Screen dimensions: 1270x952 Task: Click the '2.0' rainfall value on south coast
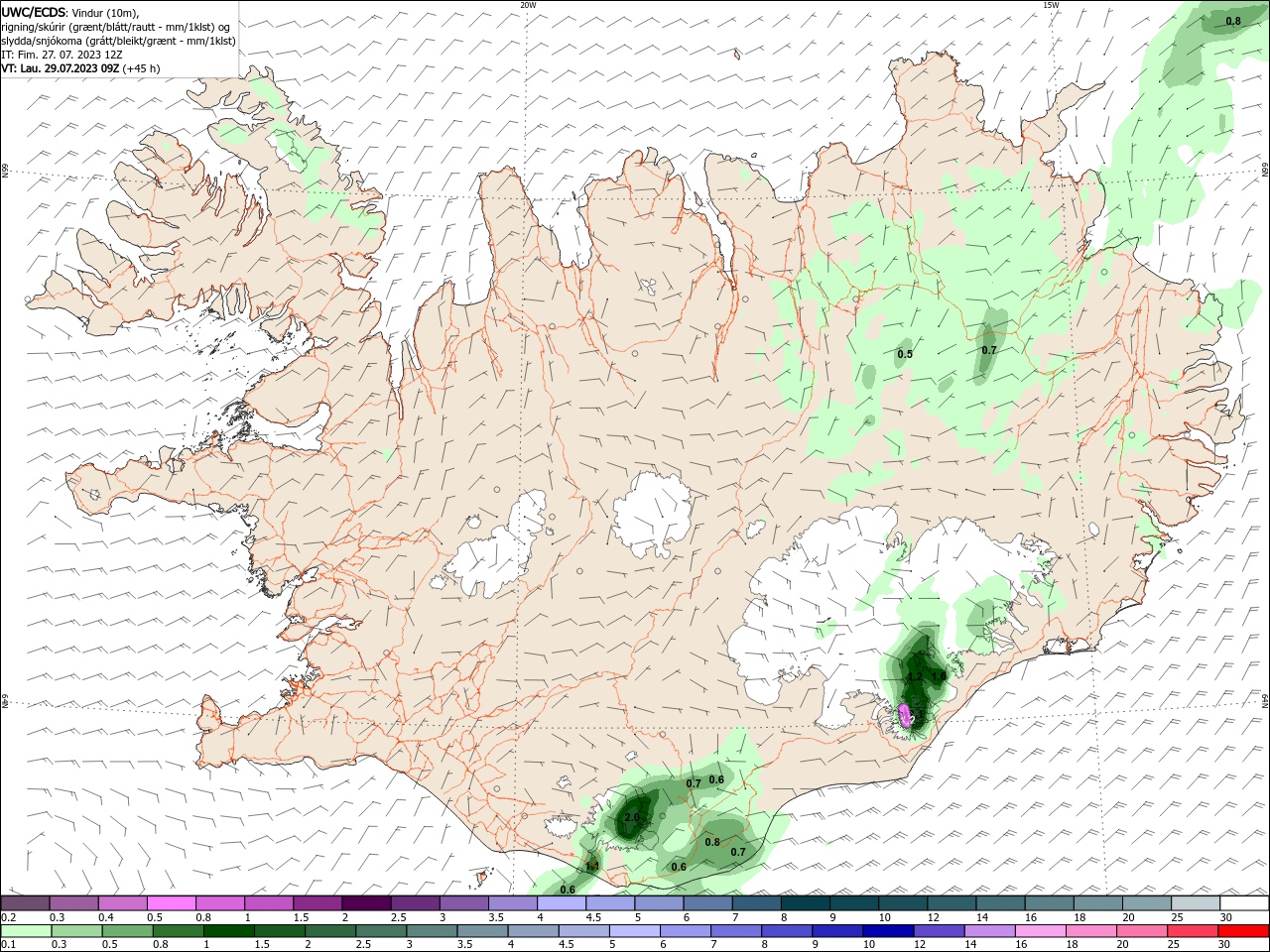click(631, 817)
